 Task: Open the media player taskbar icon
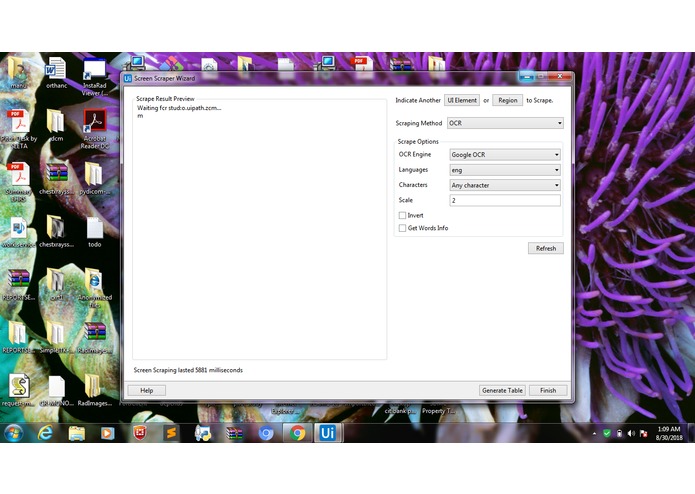click(107, 433)
